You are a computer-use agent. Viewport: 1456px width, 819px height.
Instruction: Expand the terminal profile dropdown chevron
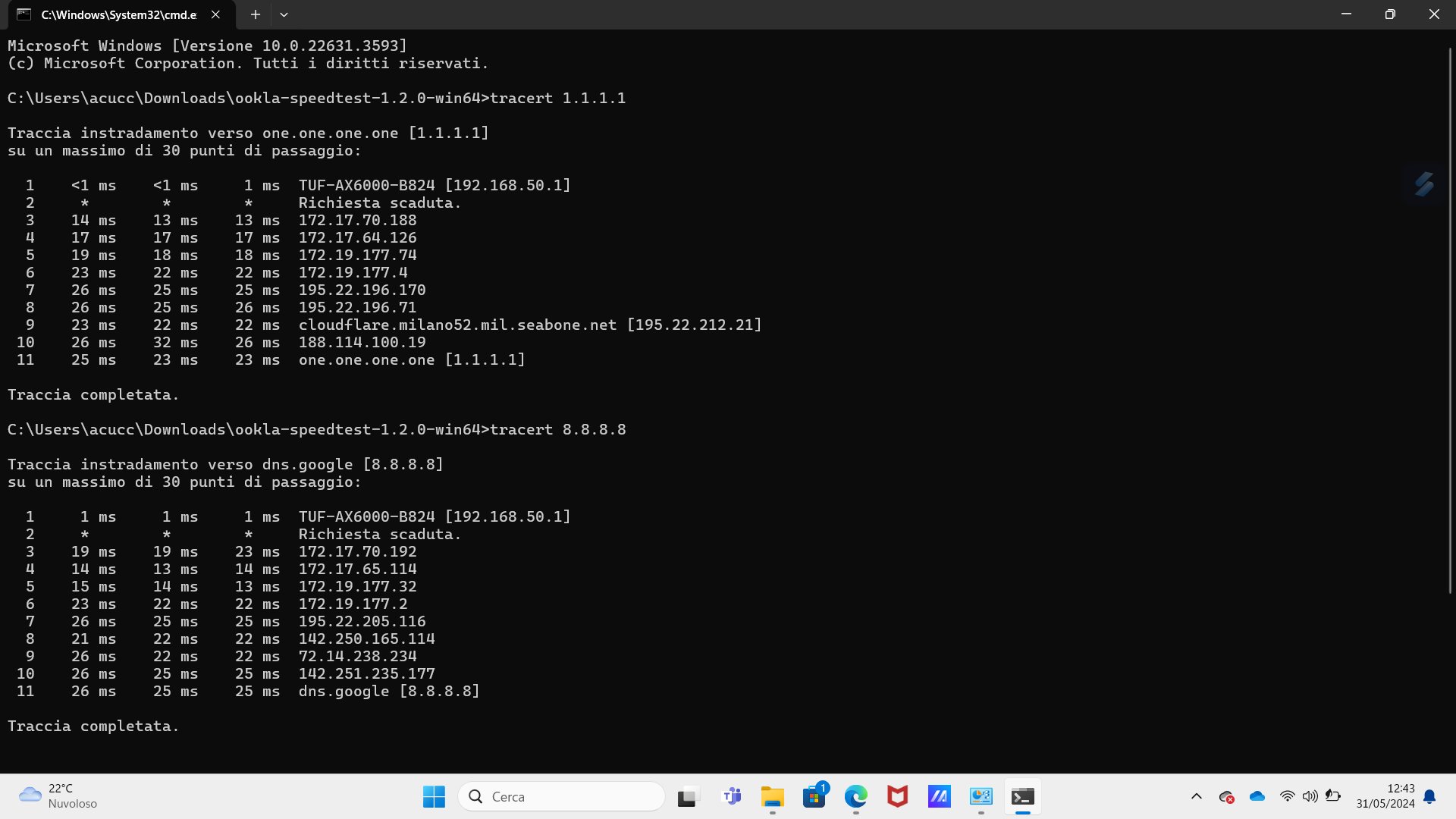click(x=284, y=14)
